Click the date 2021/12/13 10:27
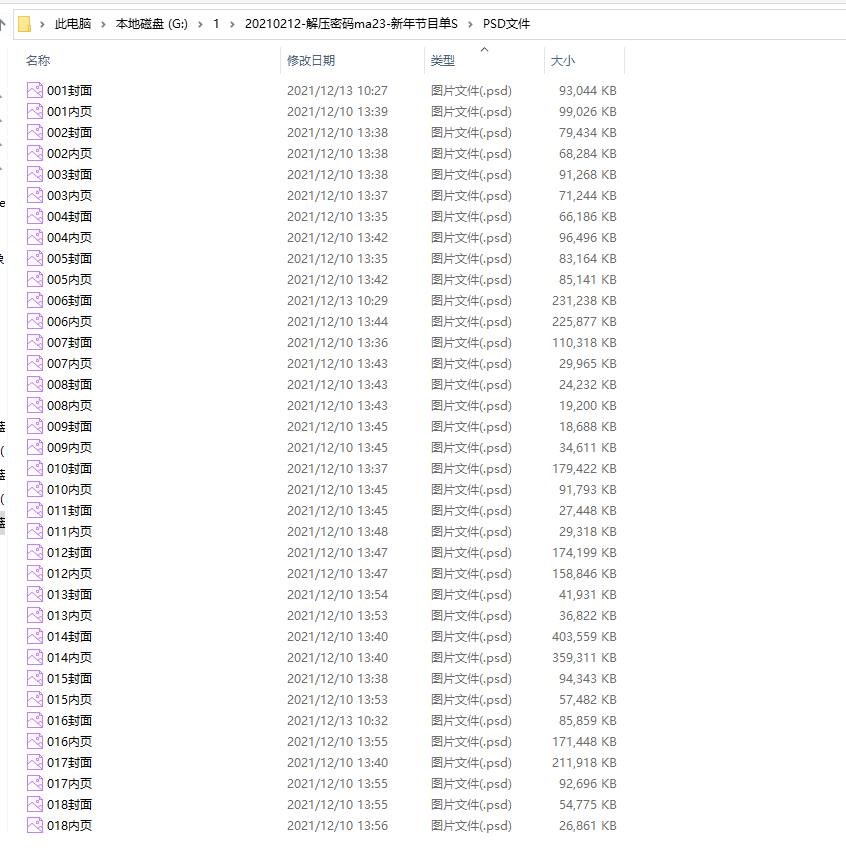The image size is (846, 850). (337, 91)
